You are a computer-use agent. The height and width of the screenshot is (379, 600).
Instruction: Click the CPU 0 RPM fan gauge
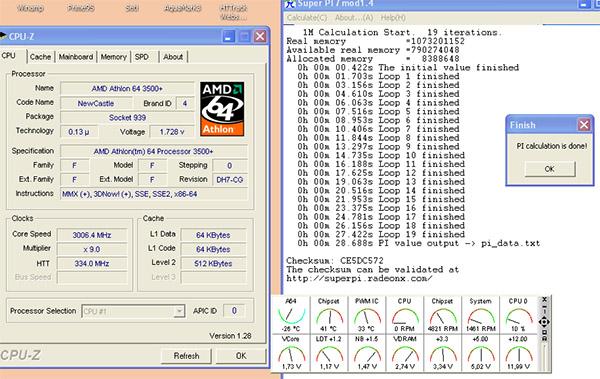point(404,315)
